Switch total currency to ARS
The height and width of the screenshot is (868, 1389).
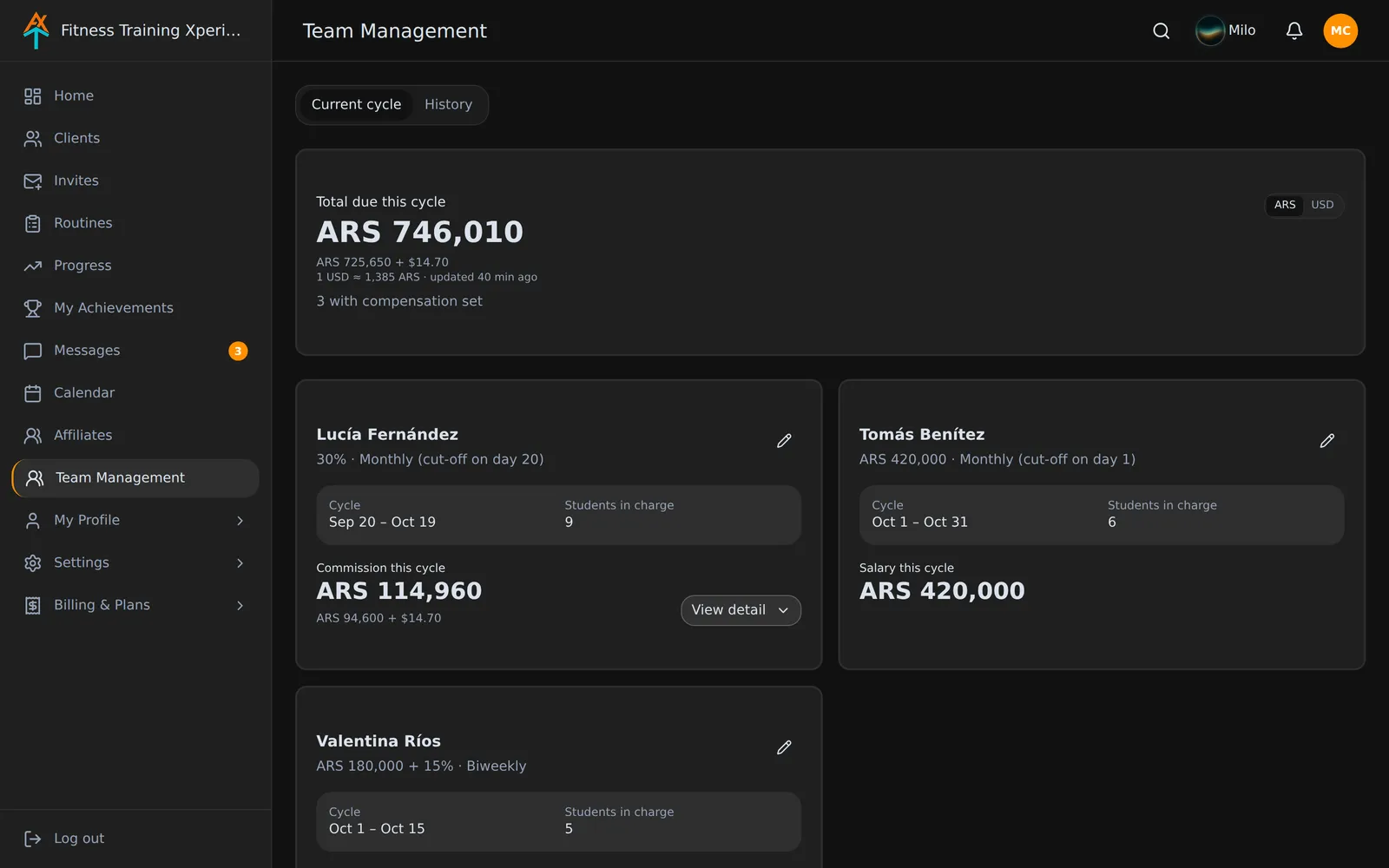point(1285,205)
